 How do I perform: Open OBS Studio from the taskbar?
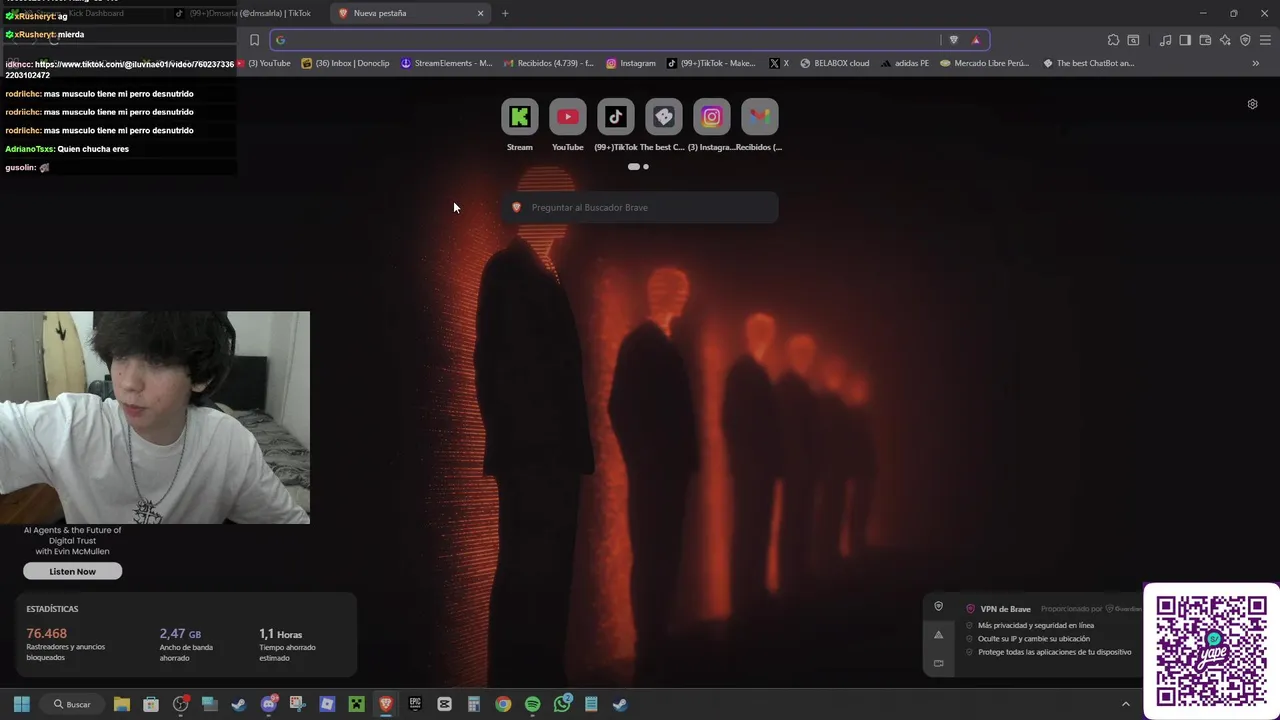click(x=181, y=704)
